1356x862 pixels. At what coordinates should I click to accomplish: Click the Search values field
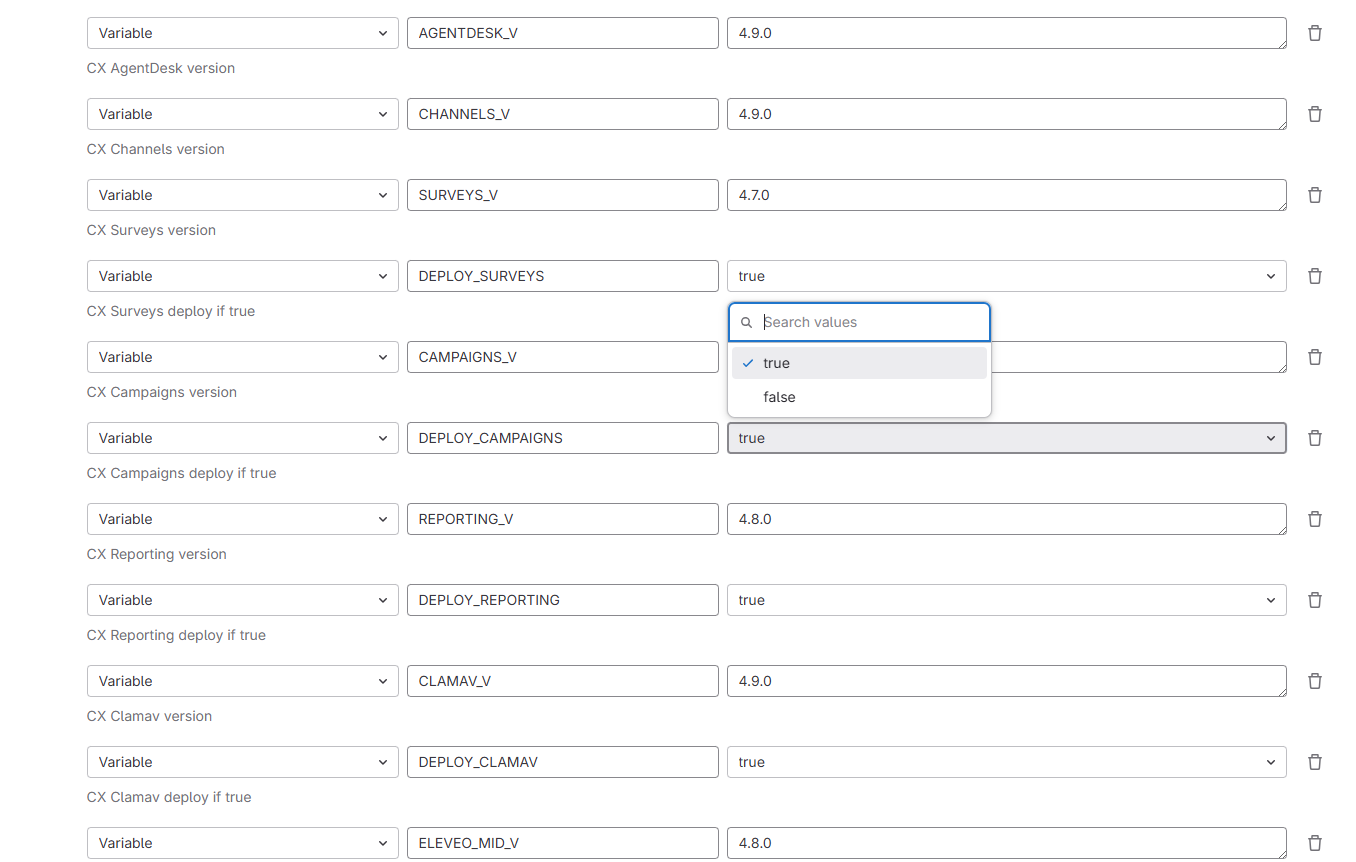(870, 322)
